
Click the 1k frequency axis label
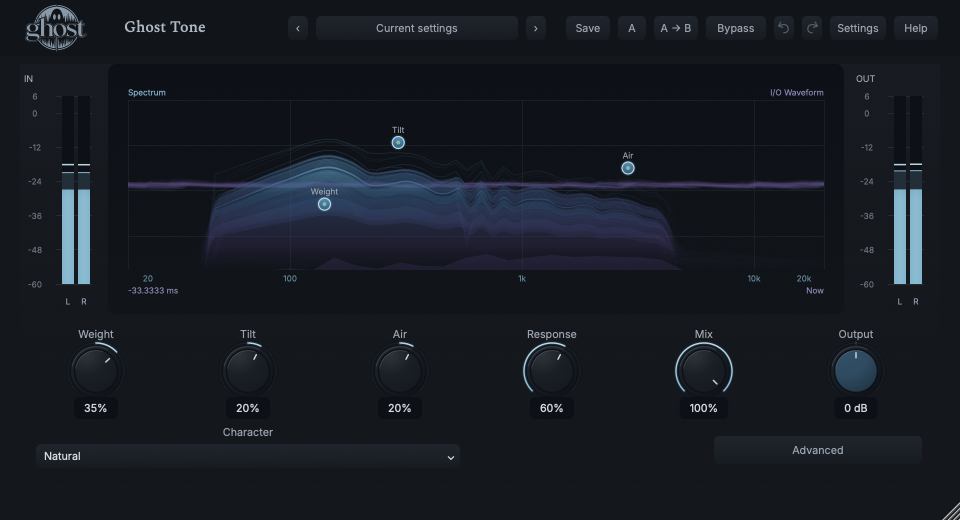(522, 279)
